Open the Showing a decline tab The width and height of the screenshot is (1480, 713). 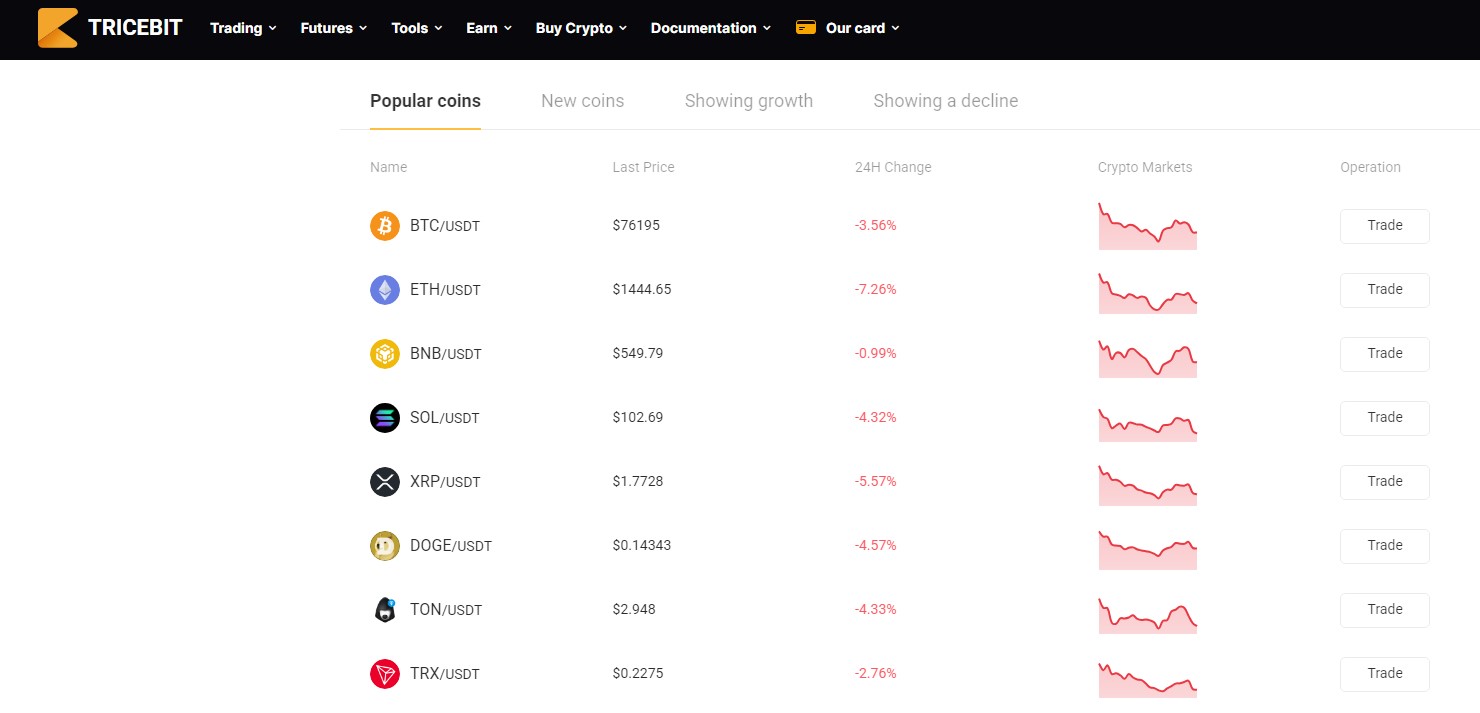click(x=946, y=101)
